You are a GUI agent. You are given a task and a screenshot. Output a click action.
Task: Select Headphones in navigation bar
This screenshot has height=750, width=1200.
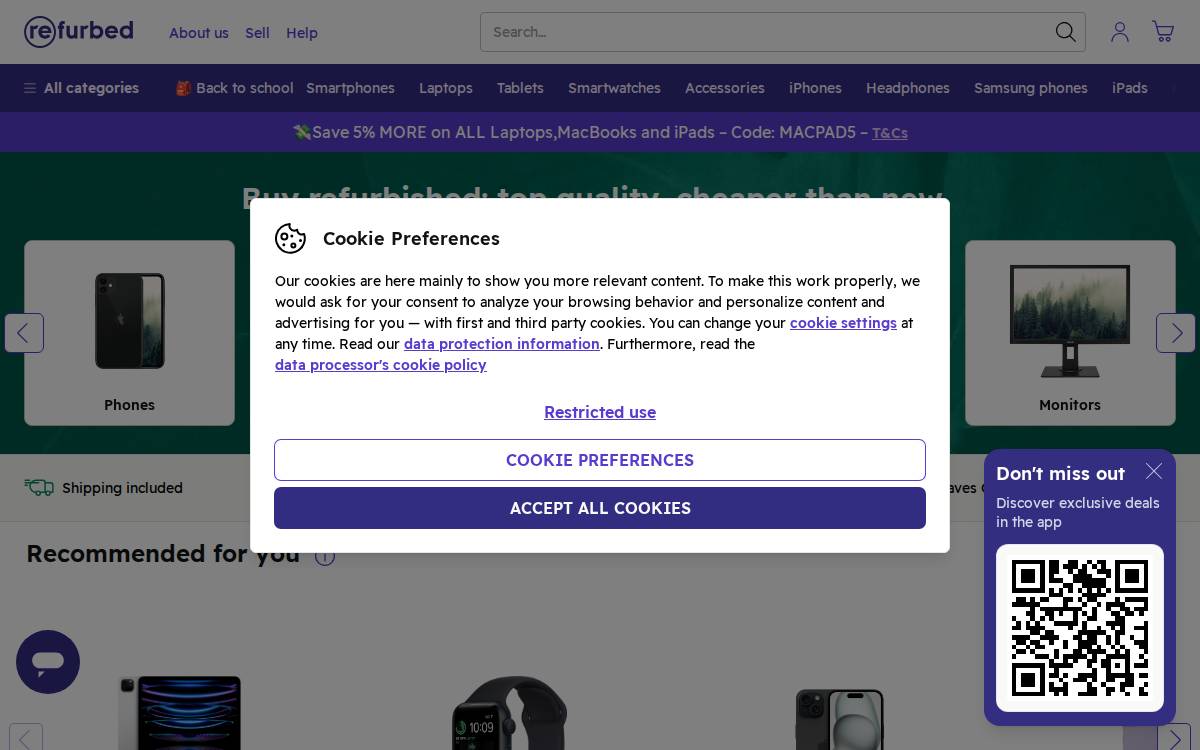coord(908,88)
